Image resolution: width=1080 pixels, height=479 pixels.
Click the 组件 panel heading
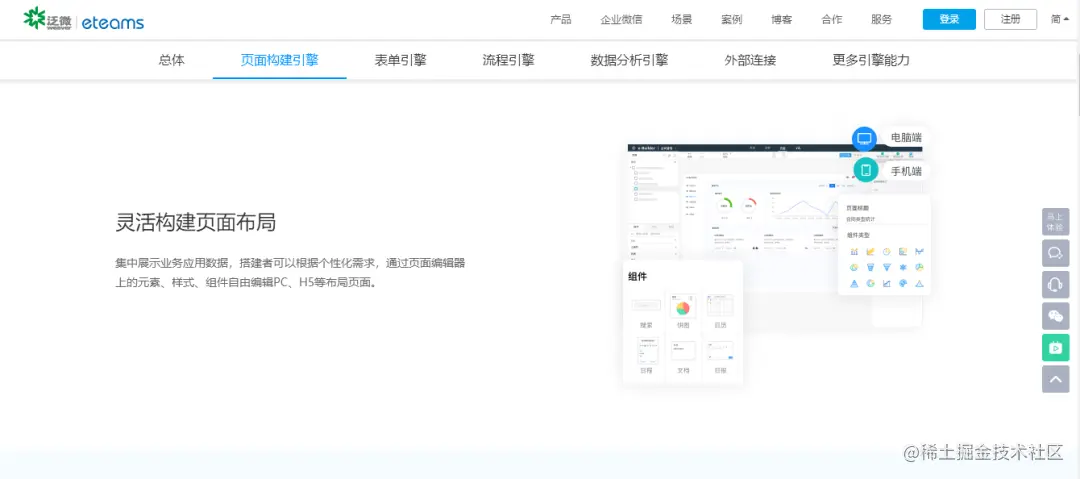coord(637,276)
